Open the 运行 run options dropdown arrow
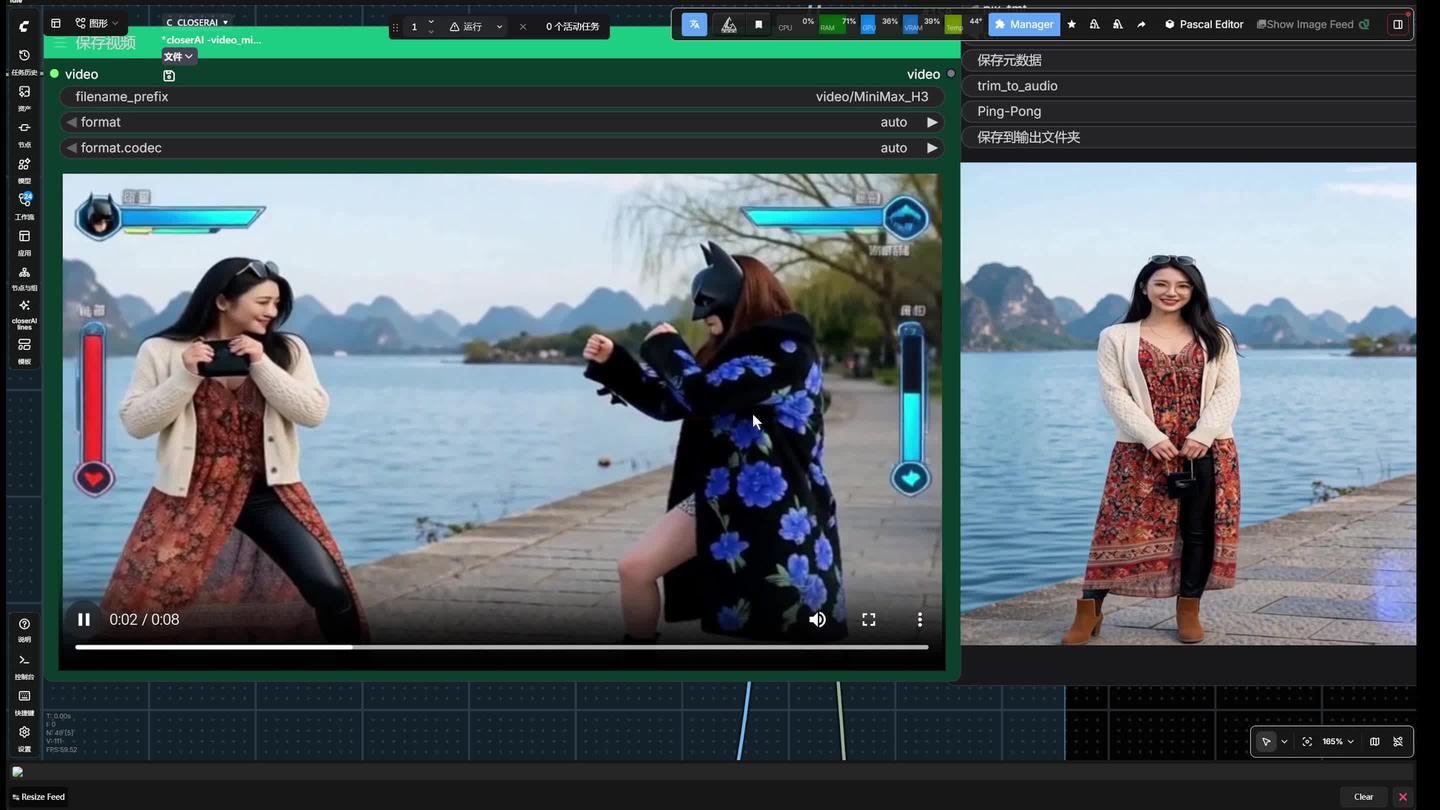The height and width of the screenshot is (810, 1440). click(499, 27)
